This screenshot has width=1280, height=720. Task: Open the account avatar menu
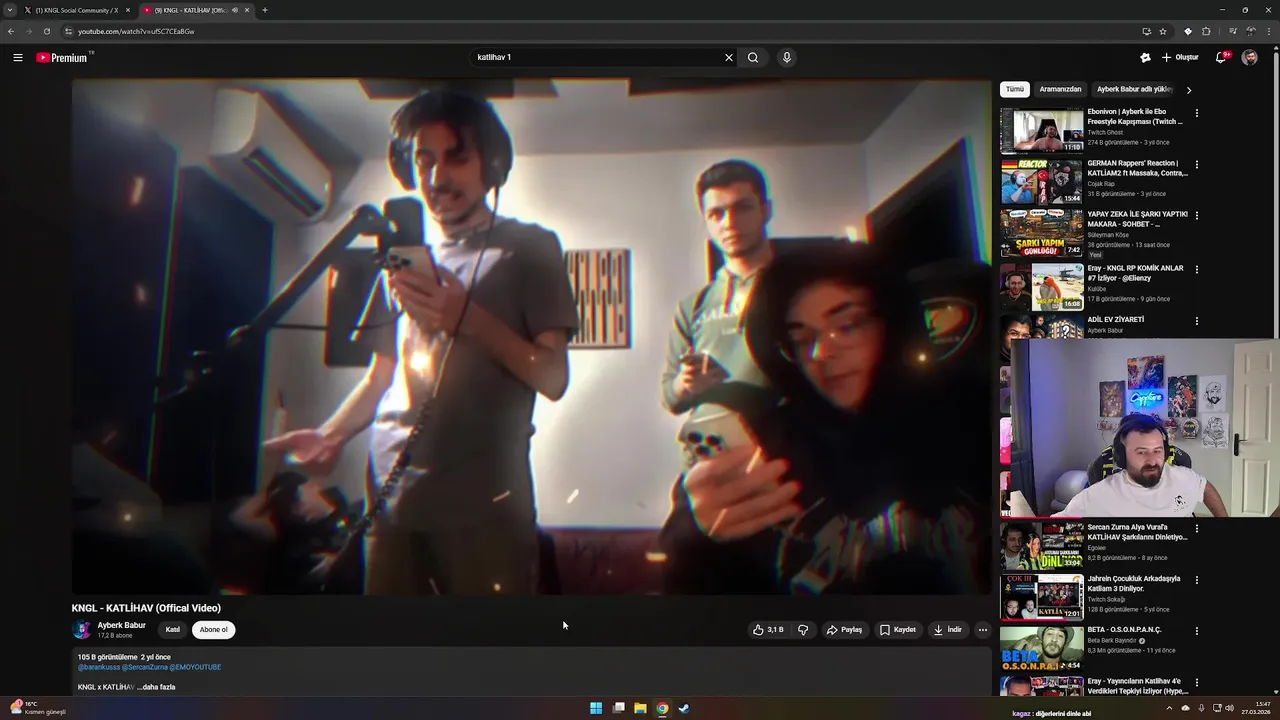click(x=1250, y=58)
